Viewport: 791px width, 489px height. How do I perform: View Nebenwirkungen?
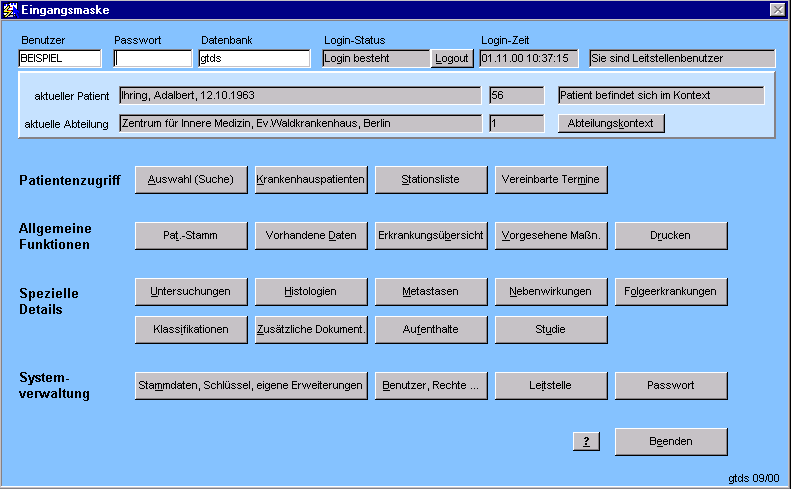tap(551, 292)
